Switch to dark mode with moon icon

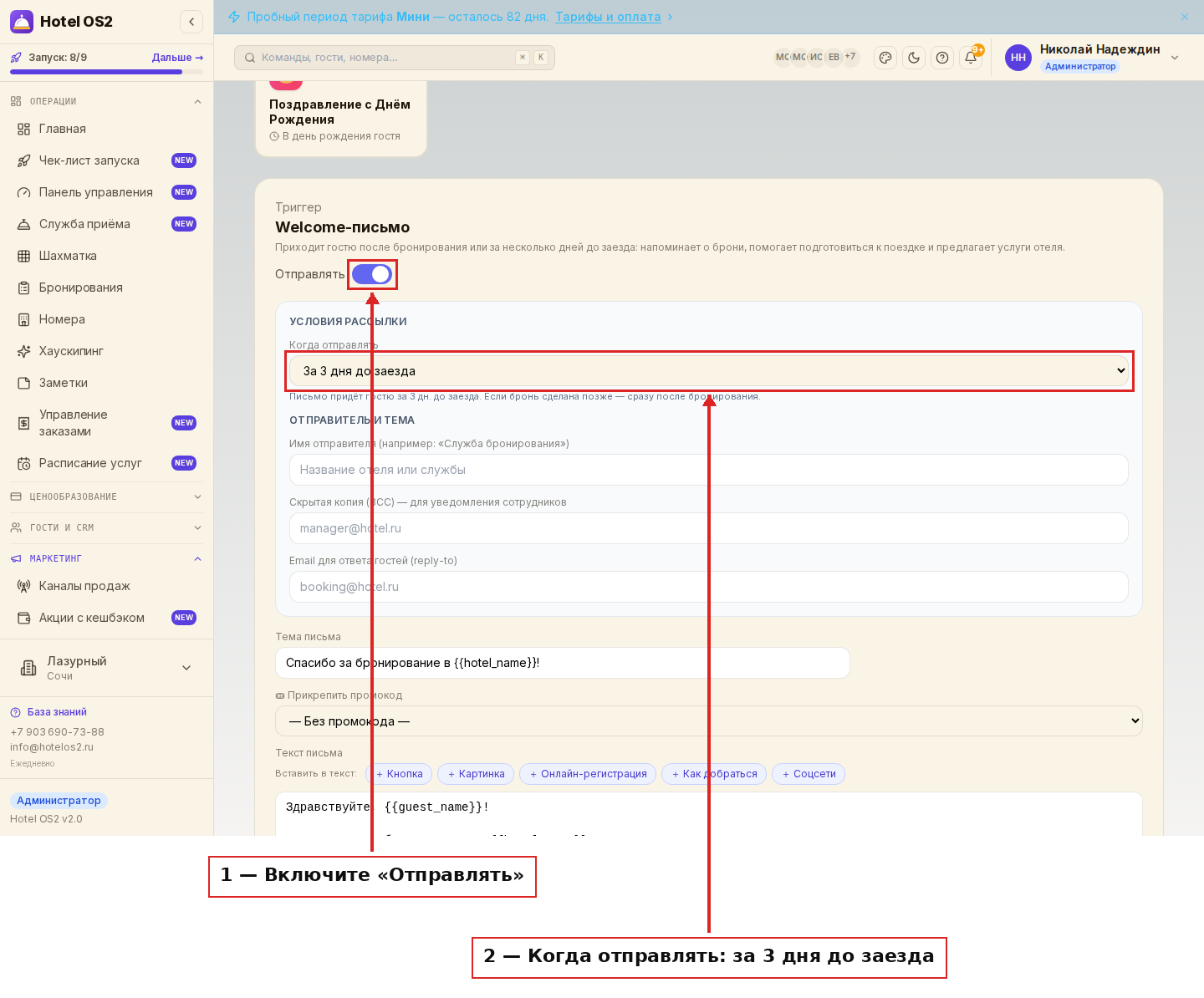tap(914, 58)
